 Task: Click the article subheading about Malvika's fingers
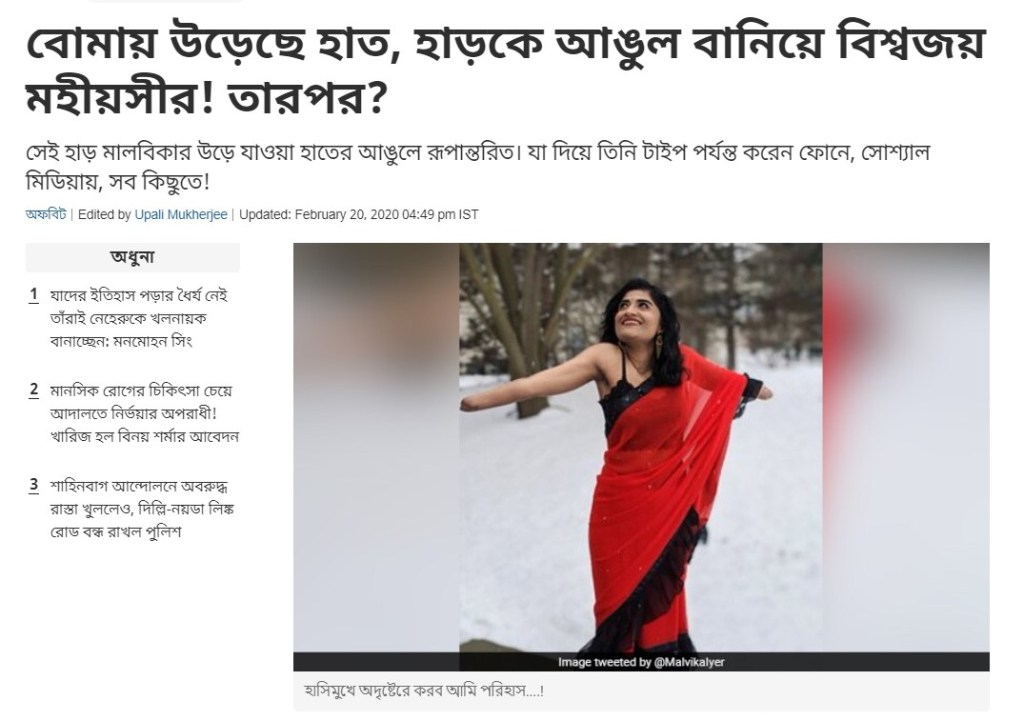click(477, 167)
